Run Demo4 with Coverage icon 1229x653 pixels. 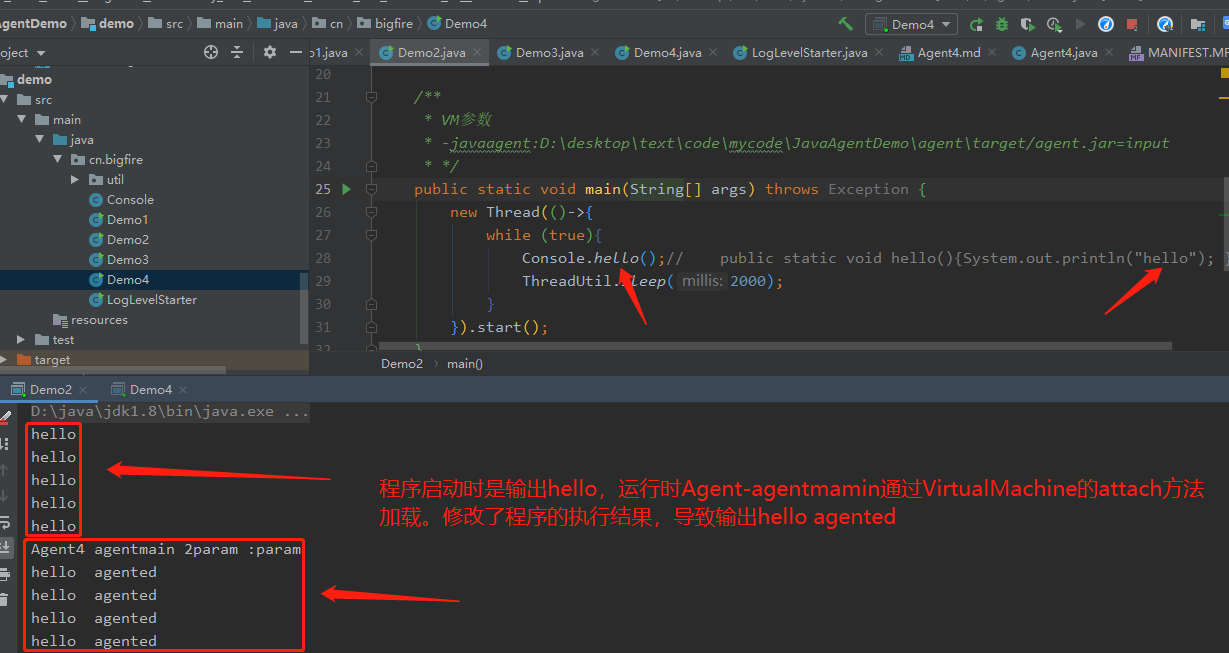1028,24
